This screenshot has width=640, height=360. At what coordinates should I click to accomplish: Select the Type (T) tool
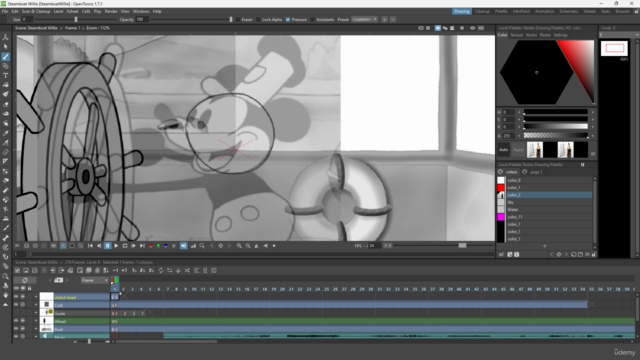coord(6,76)
